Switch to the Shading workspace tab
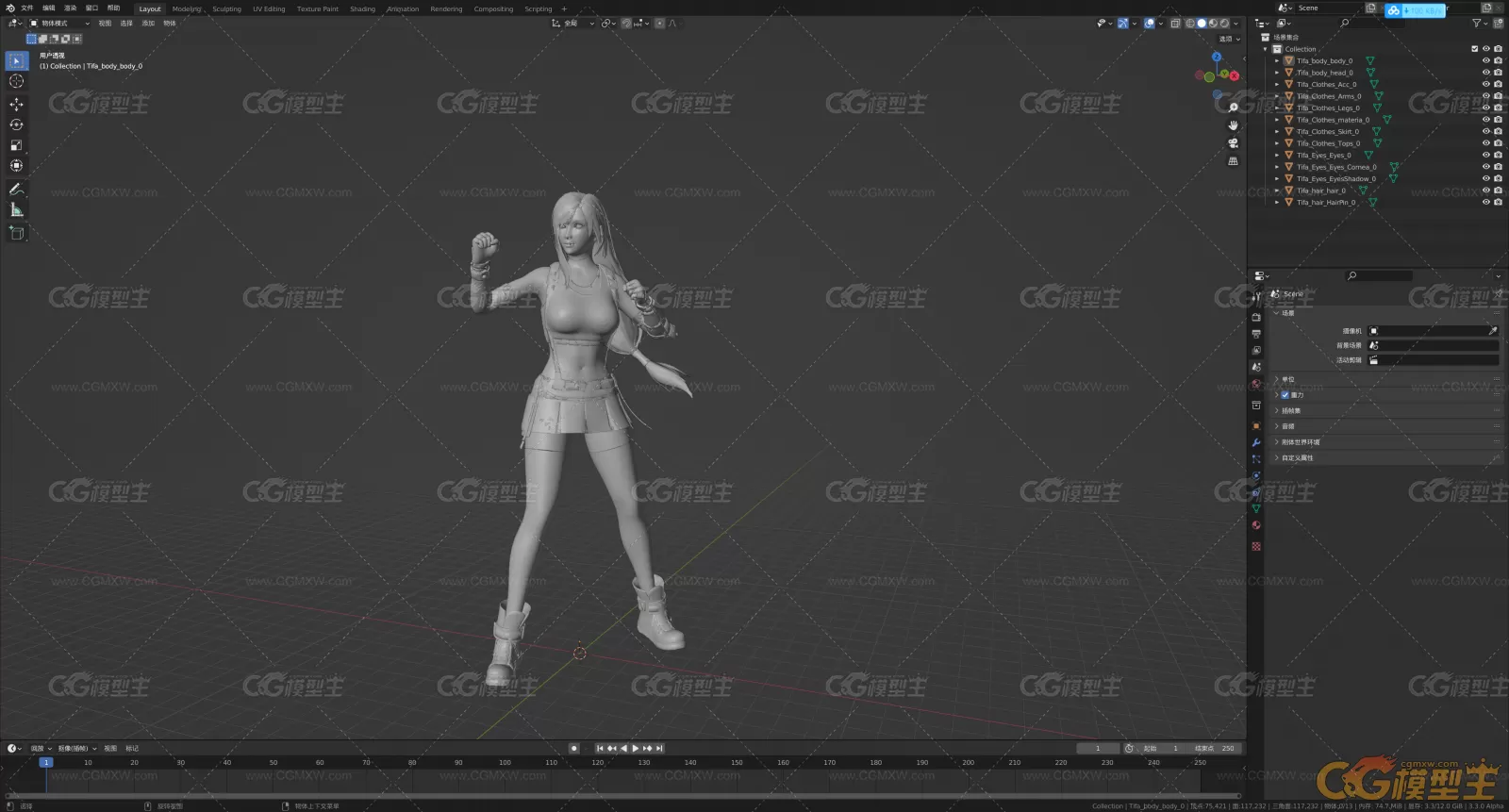The image size is (1509, 812). point(362,8)
